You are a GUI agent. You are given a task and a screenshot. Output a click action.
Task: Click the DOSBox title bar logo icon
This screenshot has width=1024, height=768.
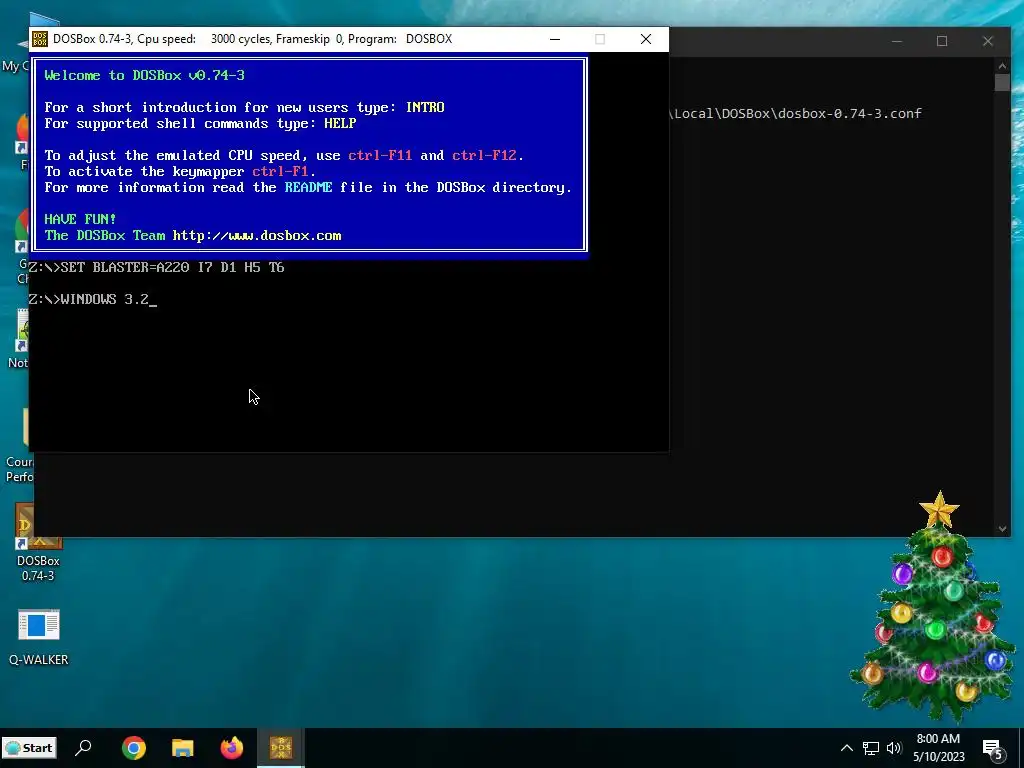click(x=39, y=39)
